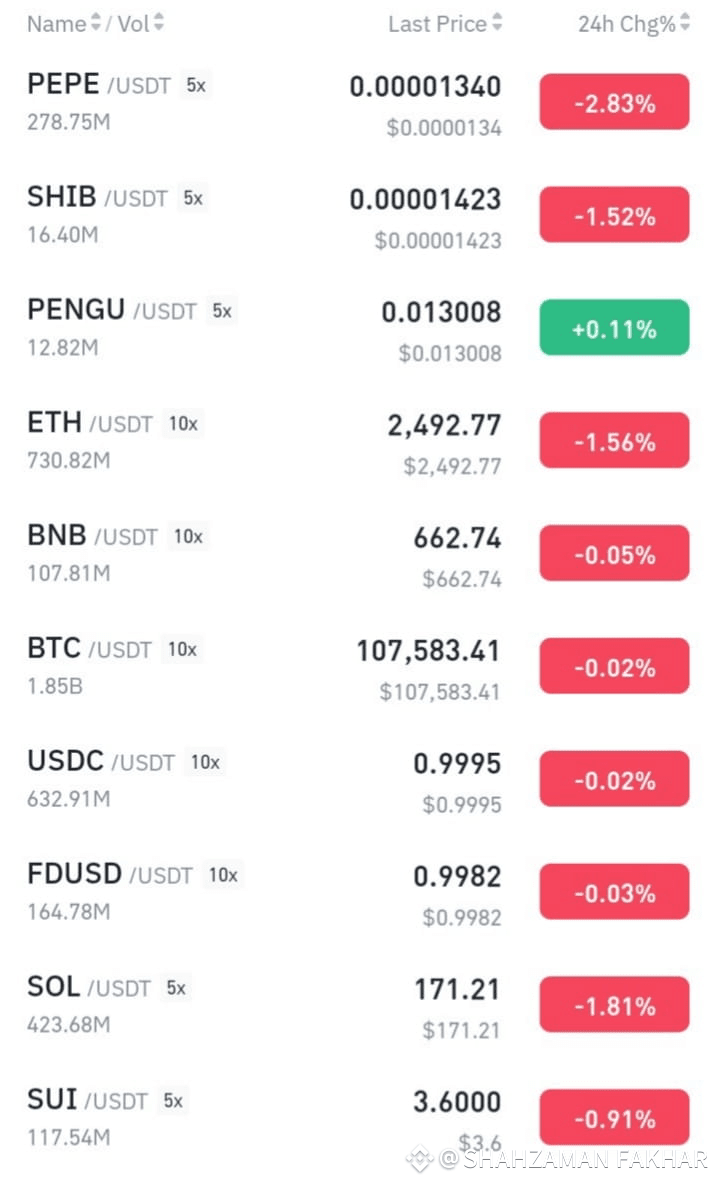This screenshot has width=716, height=1184.
Task: Tap the SOL -1.81% change badge
Action: coord(614,1005)
